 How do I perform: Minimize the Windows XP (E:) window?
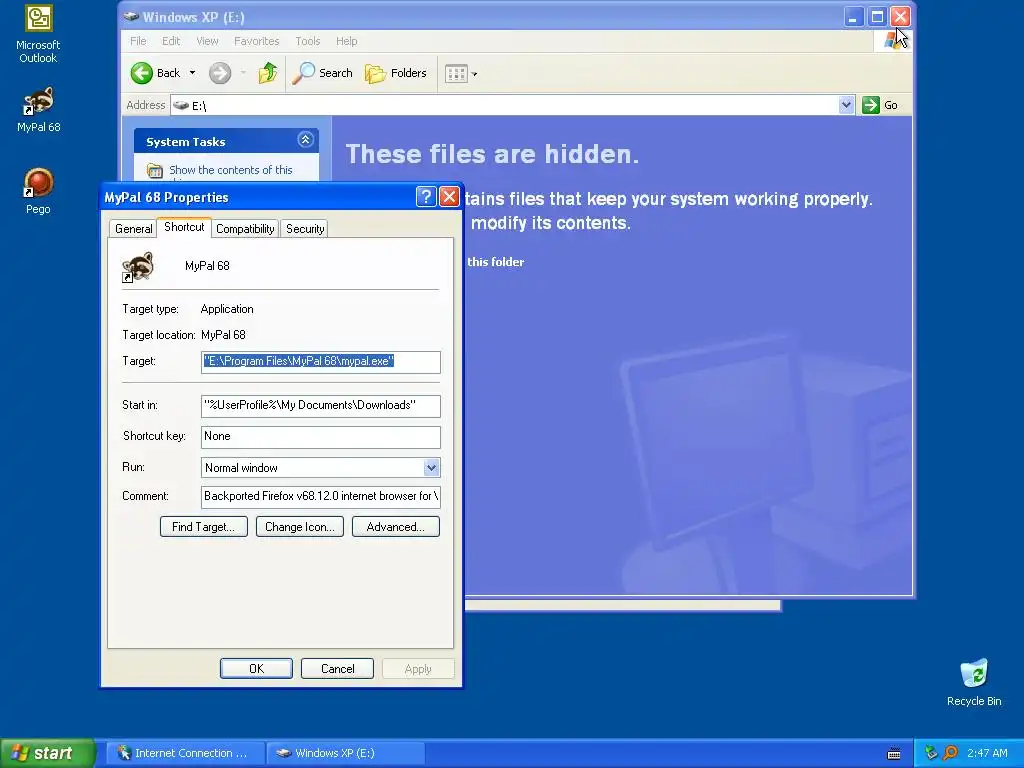[x=853, y=17]
